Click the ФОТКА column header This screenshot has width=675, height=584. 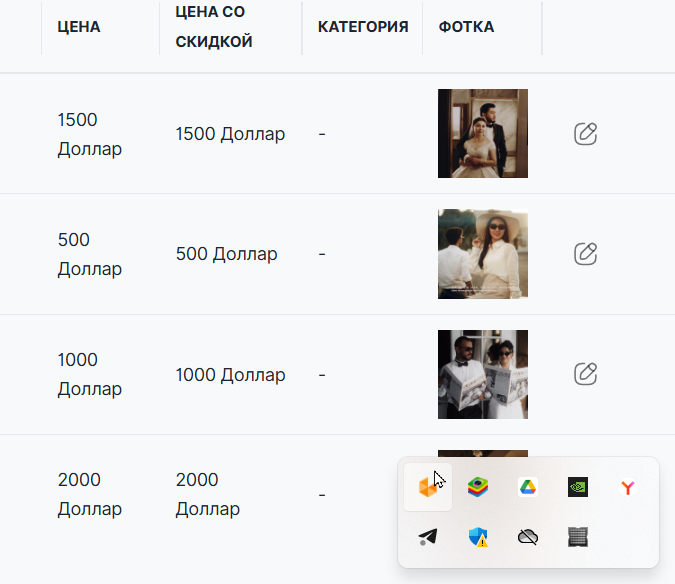click(466, 27)
